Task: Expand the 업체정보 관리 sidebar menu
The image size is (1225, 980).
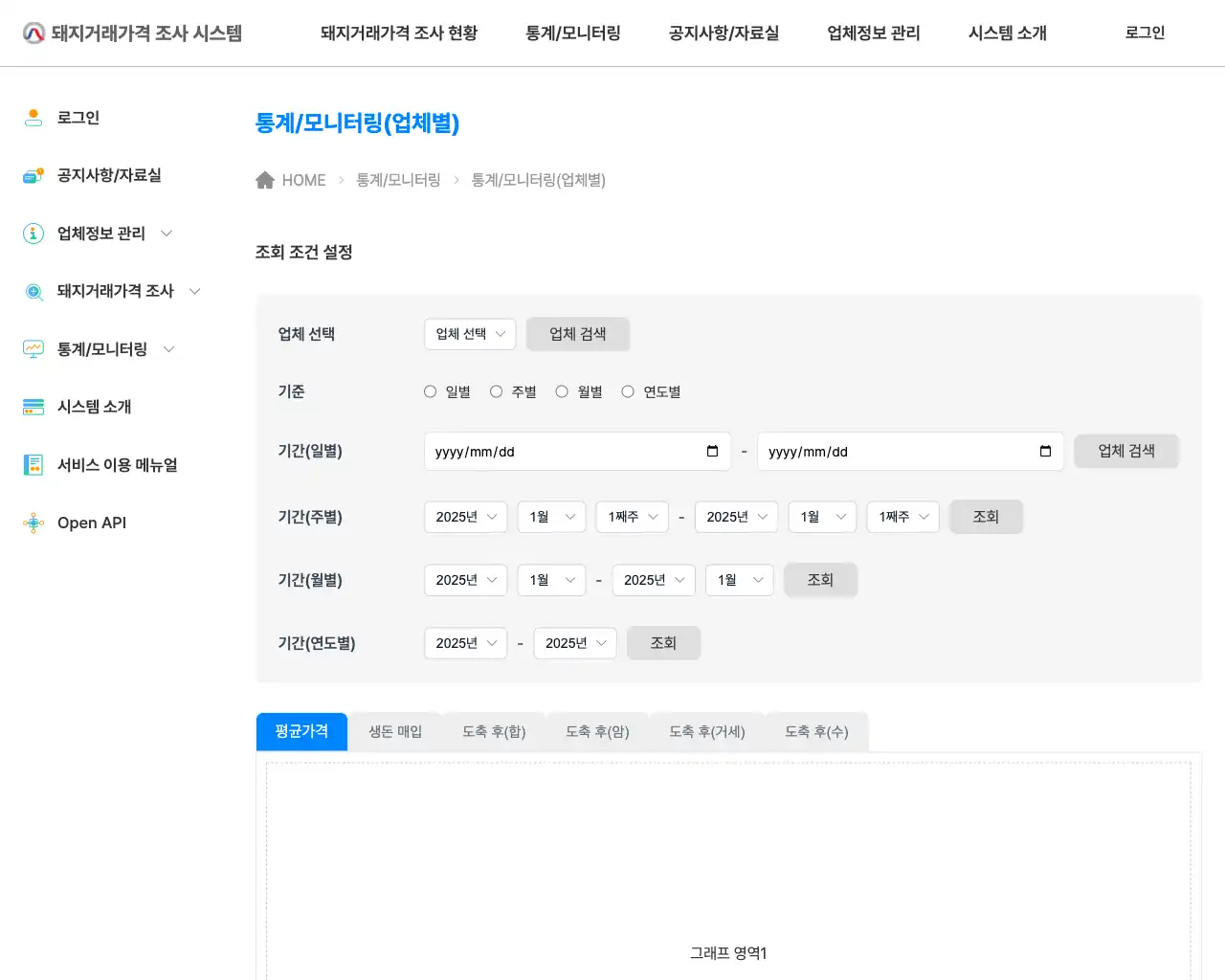Action: tap(167, 233)
